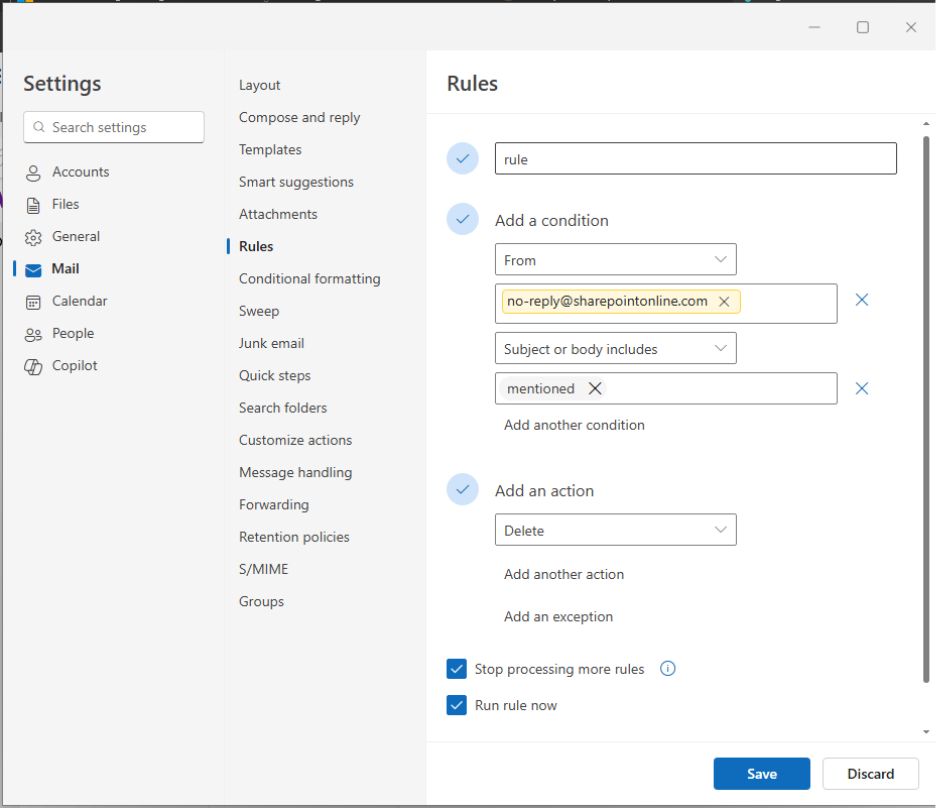The height and width of the screenshot is (808, 936).
Task: Remove the 'mentioned' keyword chip
Action: pos(595,388)
